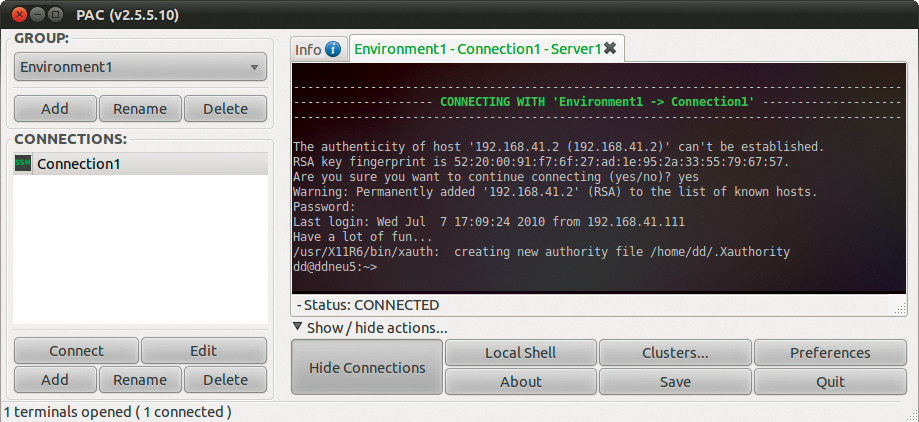Open the Environment1 group dropdown
The height and width of the screenshot is (422, 919).
pos(141,68)
